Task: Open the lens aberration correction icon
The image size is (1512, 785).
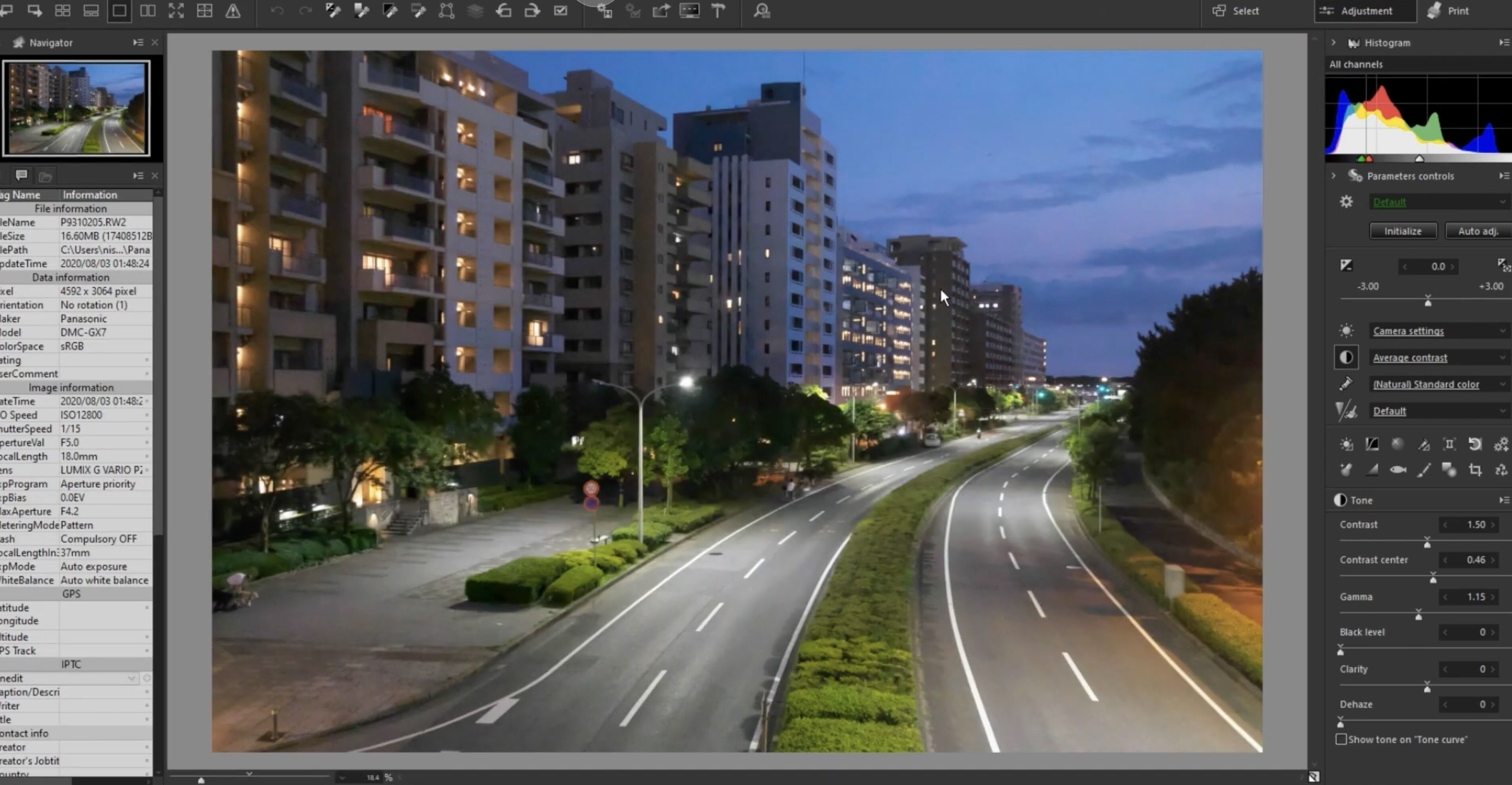Action: tap(1449, 444)
